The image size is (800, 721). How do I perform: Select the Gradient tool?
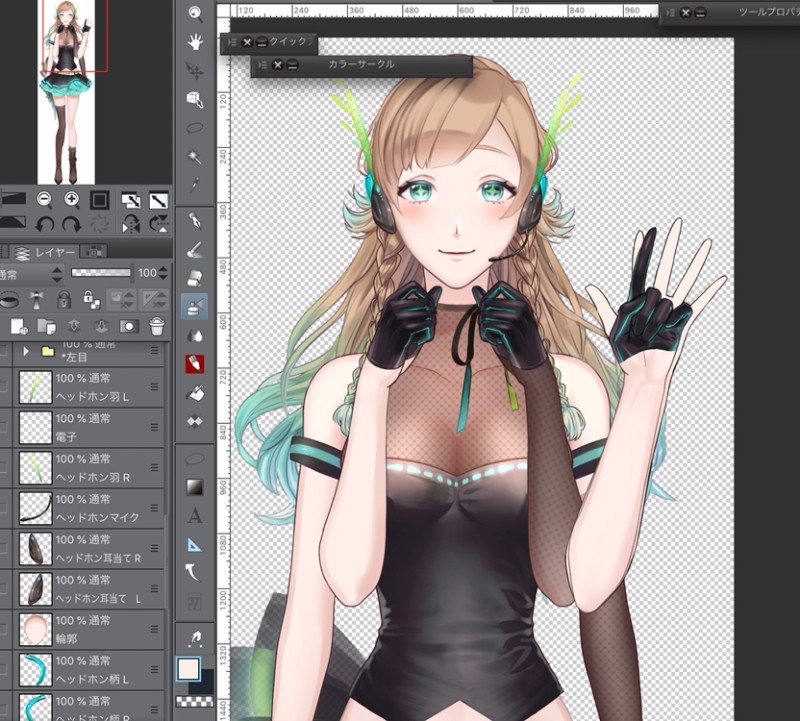(x=194, y=487)
